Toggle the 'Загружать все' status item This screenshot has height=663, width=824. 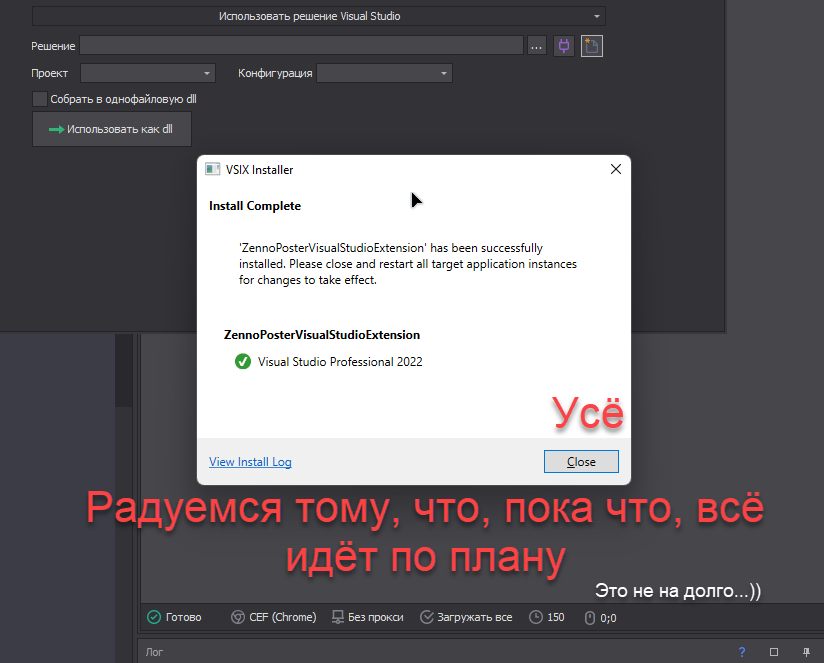(x=466, y=617)
